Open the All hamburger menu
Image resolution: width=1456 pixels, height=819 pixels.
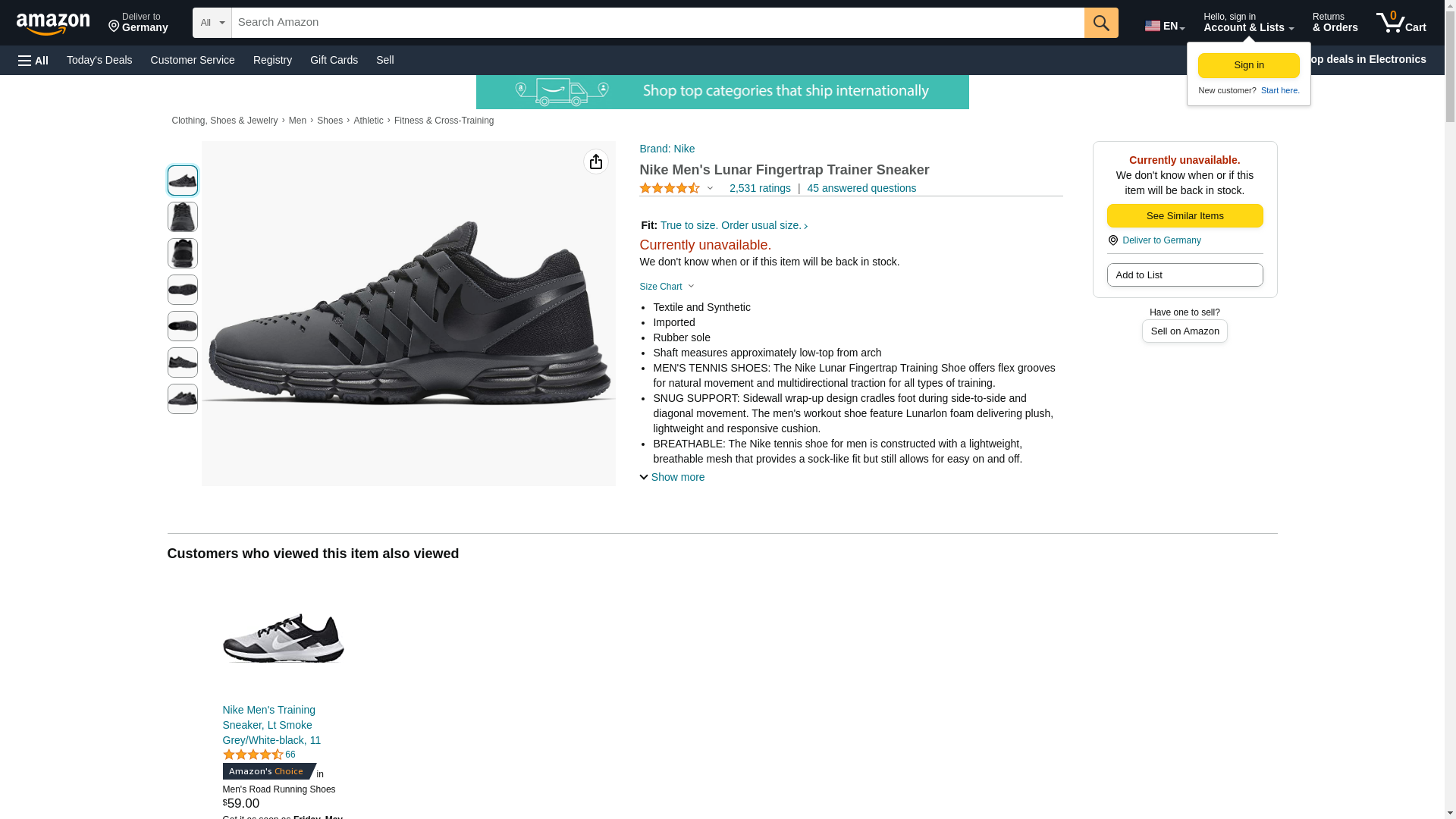[x=33, y=60]
